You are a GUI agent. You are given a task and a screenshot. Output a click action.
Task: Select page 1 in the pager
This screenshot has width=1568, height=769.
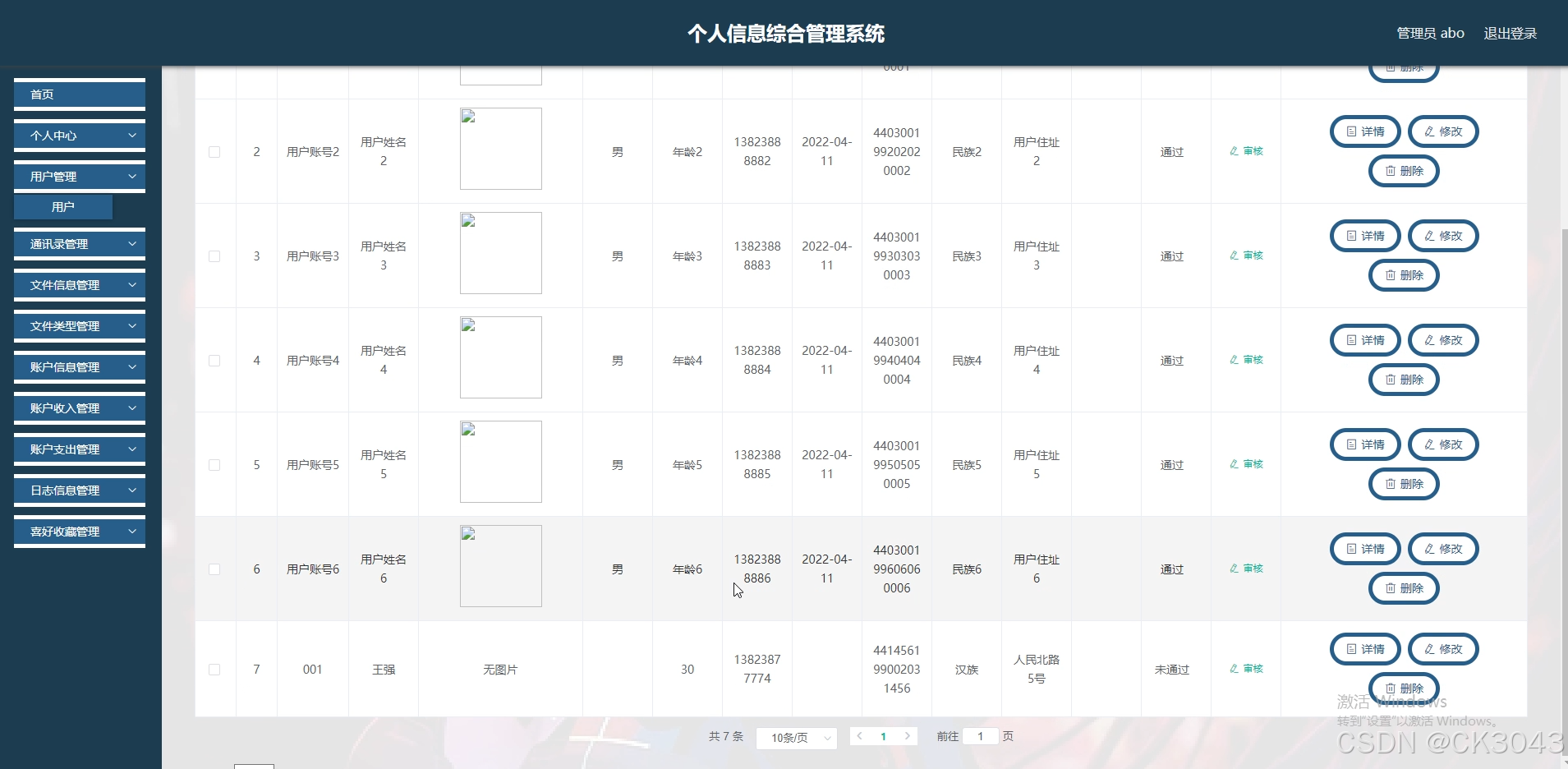[x=883, y=737]
